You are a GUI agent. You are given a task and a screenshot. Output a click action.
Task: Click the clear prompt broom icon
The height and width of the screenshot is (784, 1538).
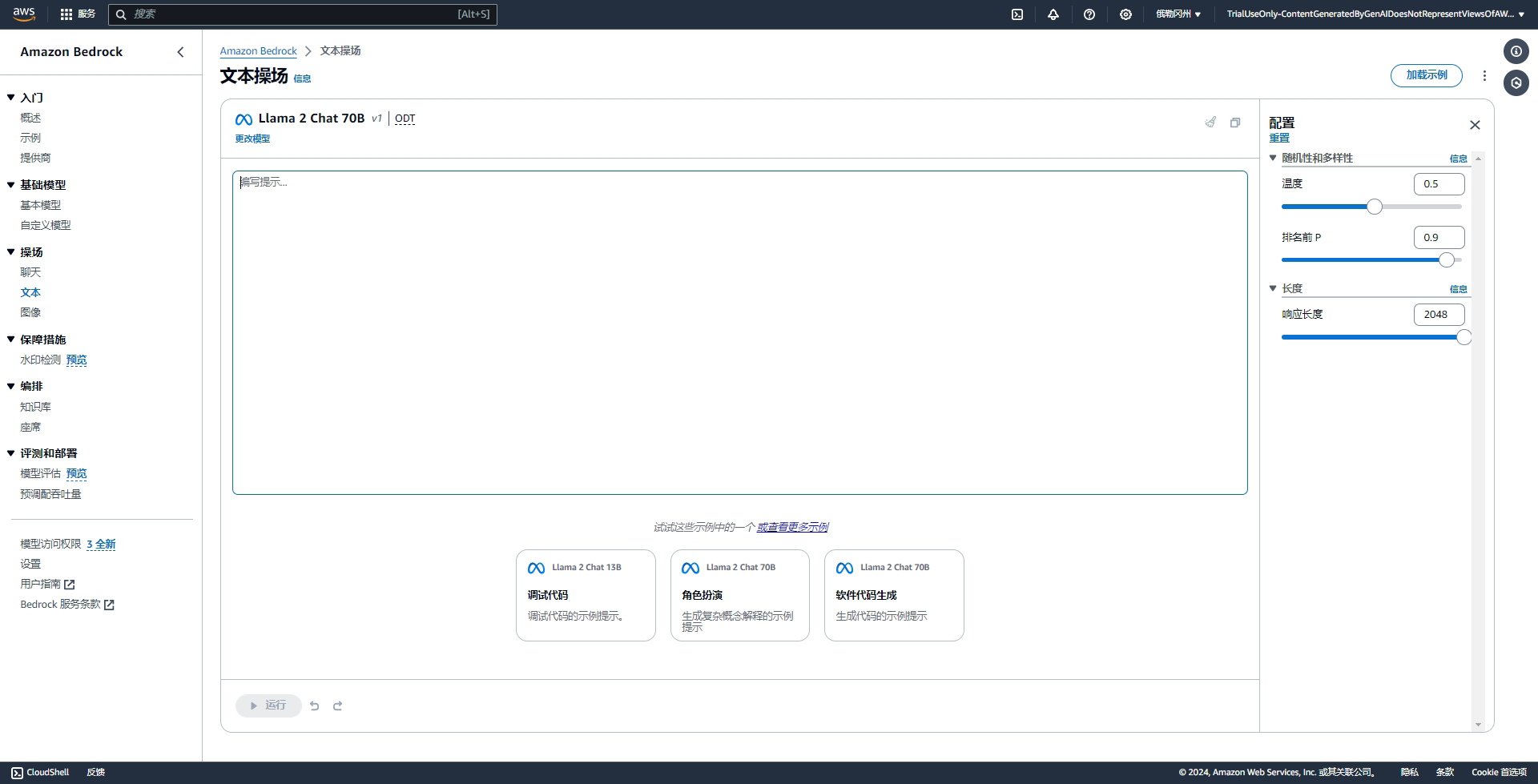pos(1210,123)
